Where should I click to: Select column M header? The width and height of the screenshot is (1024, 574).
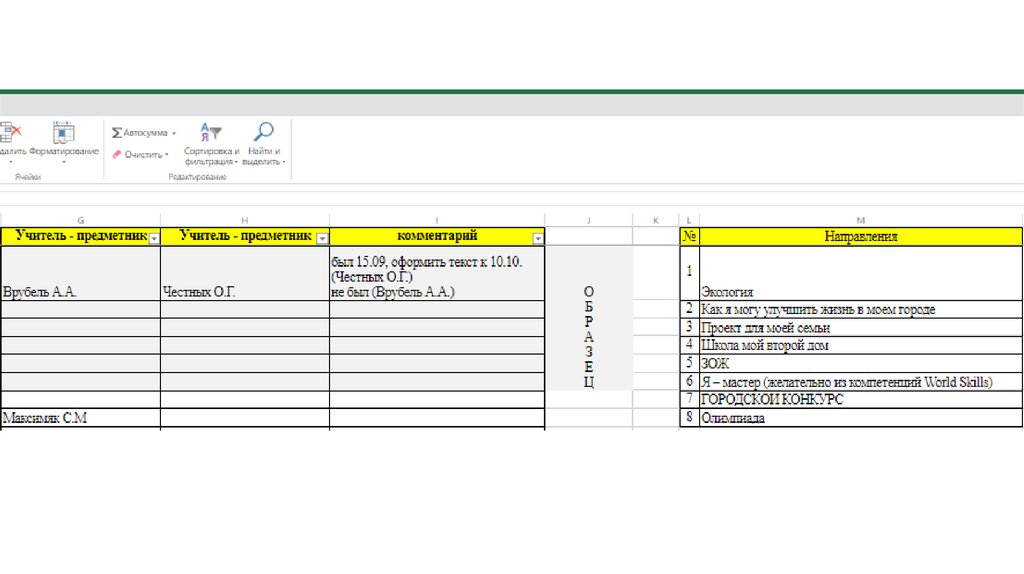pyautogui.click(x=860, y=219)
